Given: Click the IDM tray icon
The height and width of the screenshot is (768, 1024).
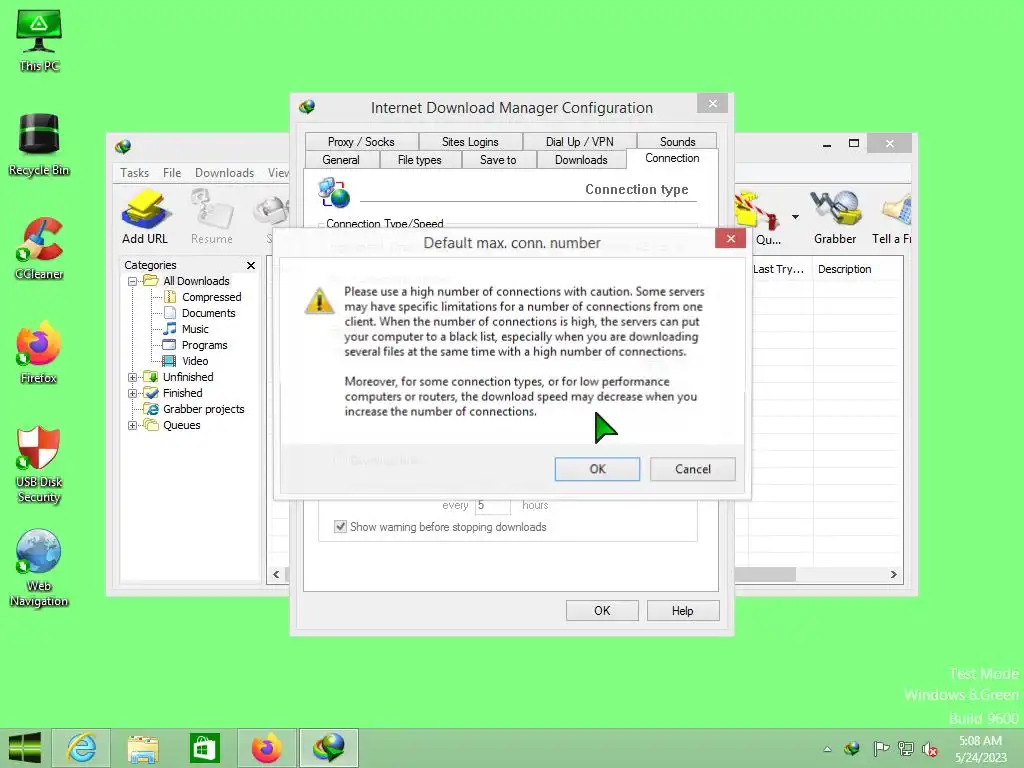Looking at the screenshot, I should (852, 748).
